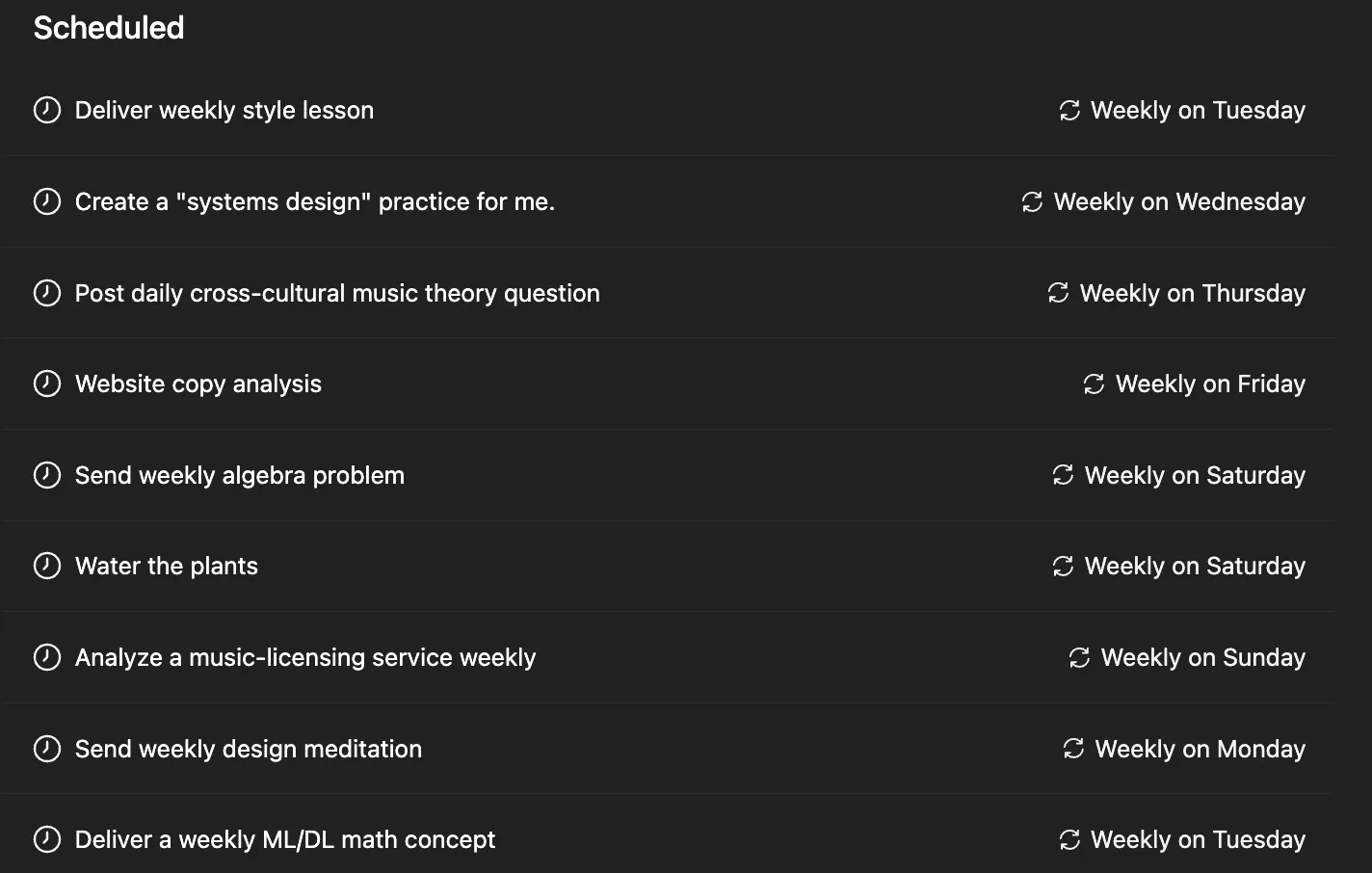Click the repeat icon beside "Weekly on Thursday"
This screenshot has width=1372, height=873.
pyautogui.click(x=1058, y=293)
